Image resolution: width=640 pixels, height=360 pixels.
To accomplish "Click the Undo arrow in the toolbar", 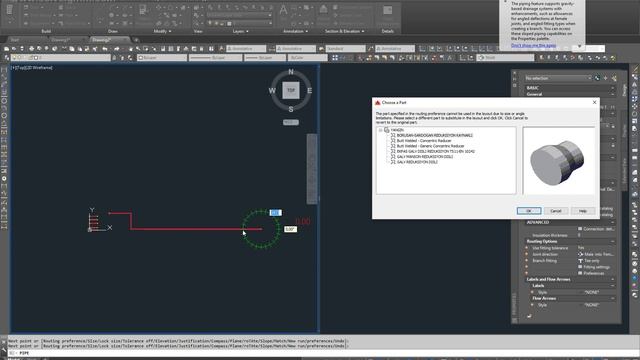I will pyautogui.click(x=105, y=49).
